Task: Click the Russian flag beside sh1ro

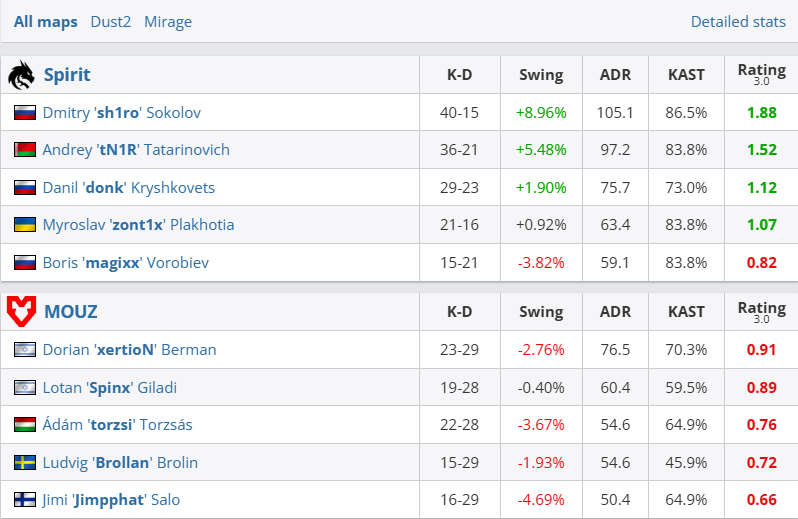Action: 25,113
